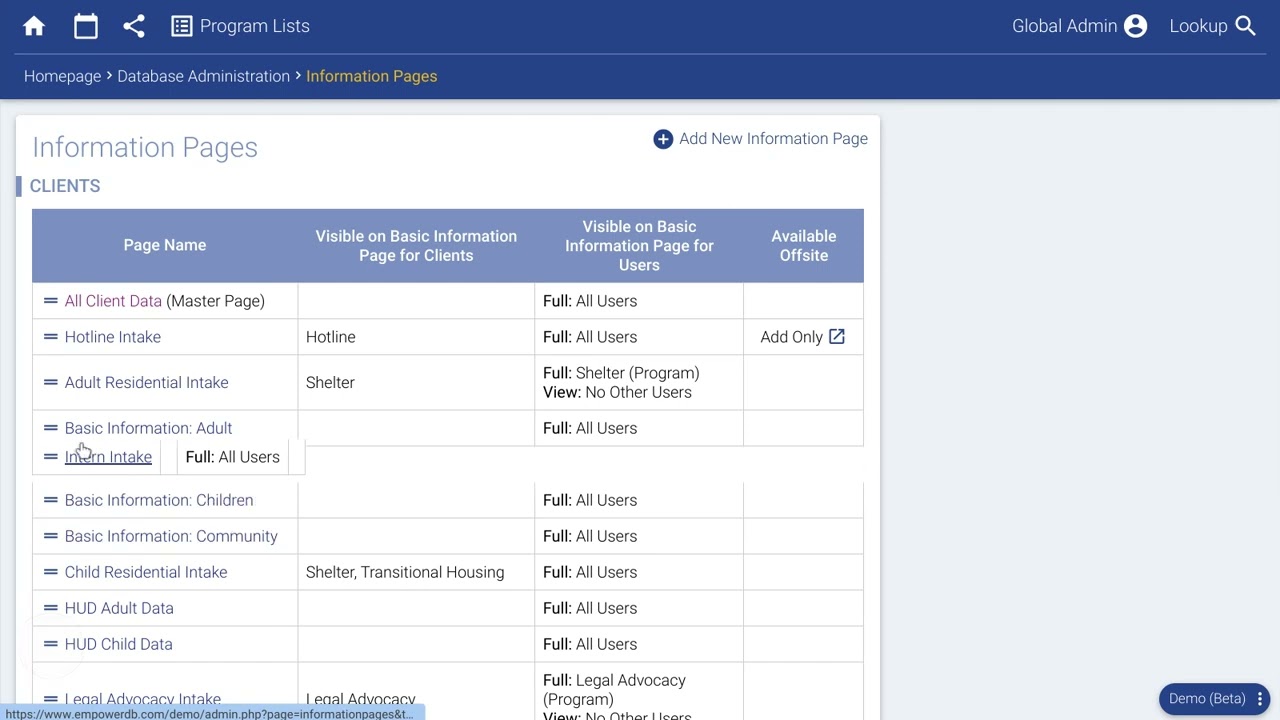Click Add New Information Page
The height and width of the screenshot is (720, 1280).
pos(761,139)
